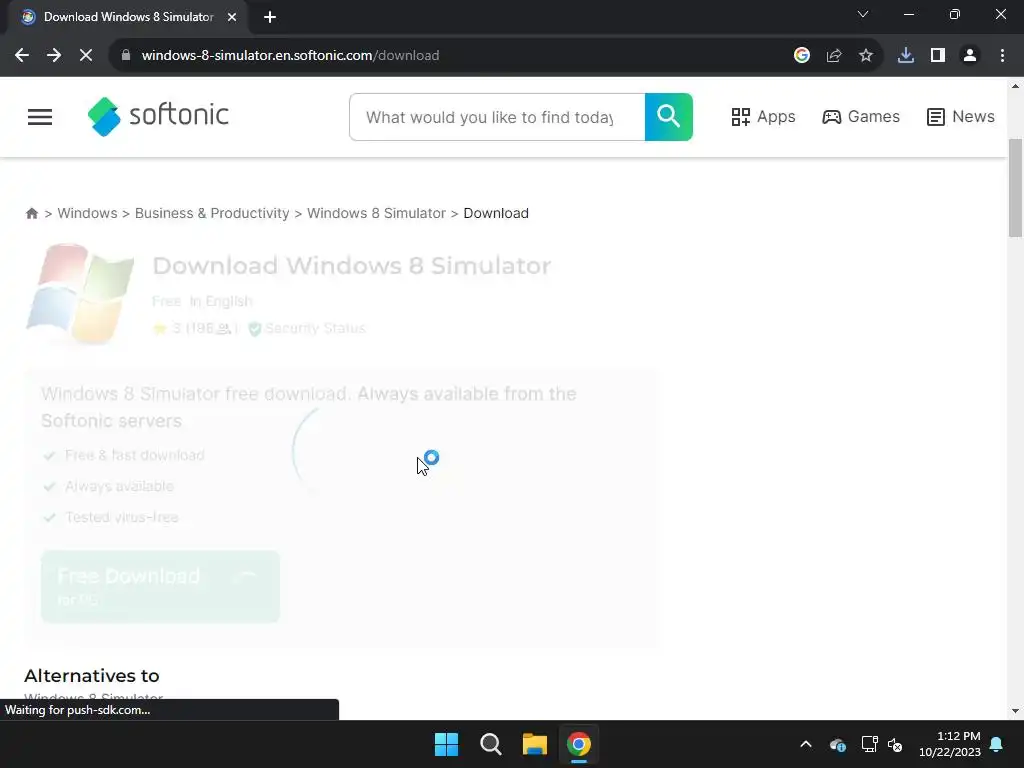The width and height of the screenshot is (1024, 768).
Task: Click the search magnifier button
Action: (x=669, y=117)
